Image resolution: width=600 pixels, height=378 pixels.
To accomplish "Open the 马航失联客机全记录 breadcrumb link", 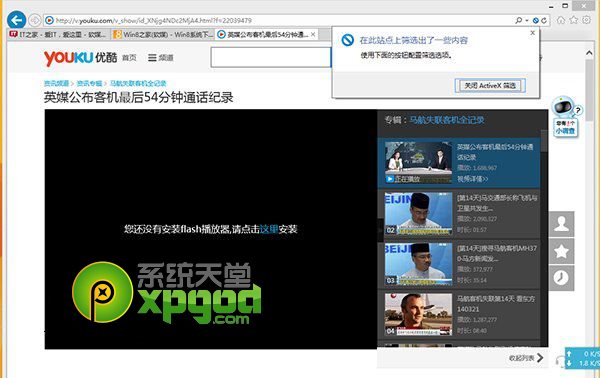I will coord(138,83).
